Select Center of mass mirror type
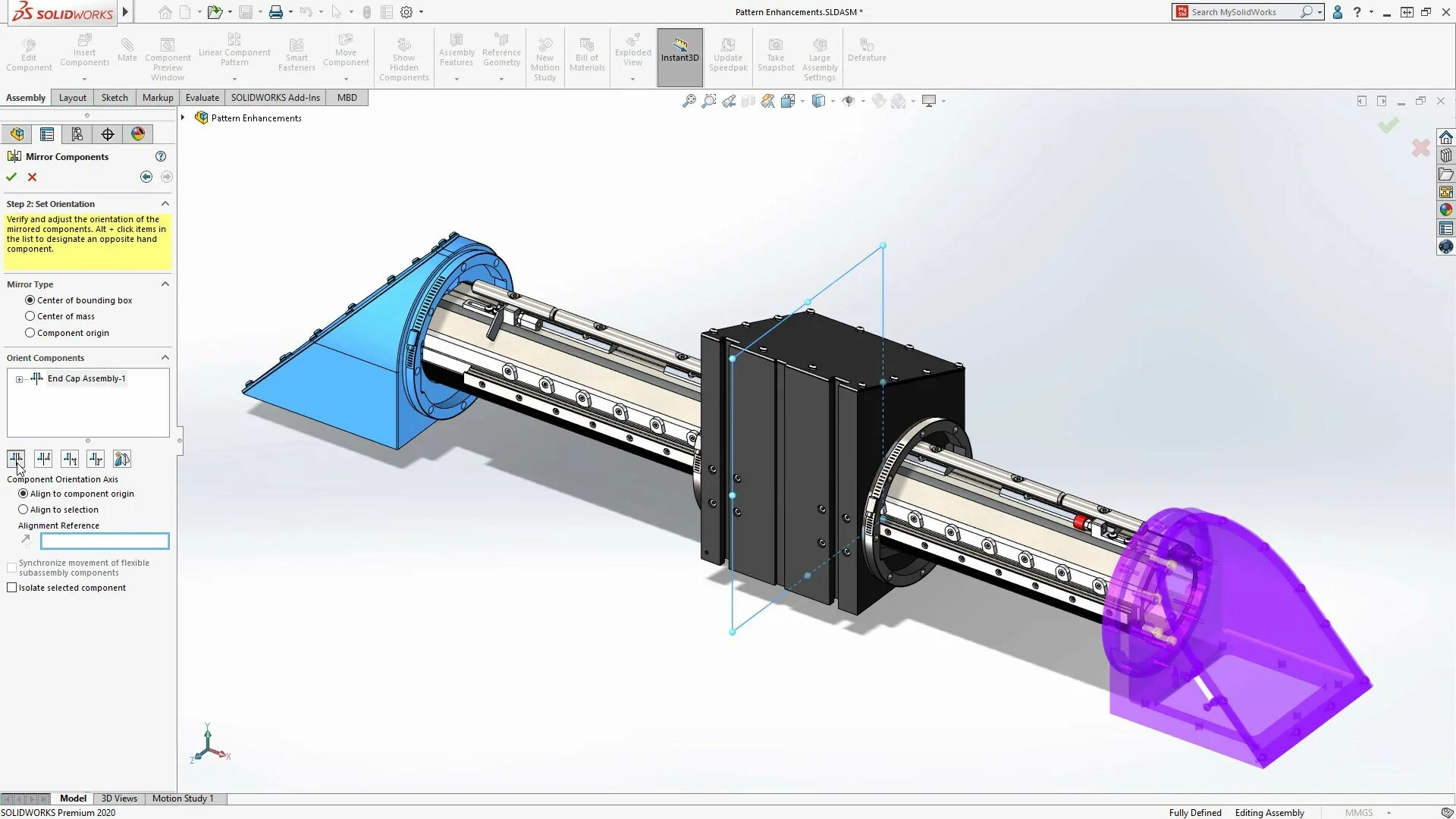Image resolution: width=1456 pixels, height=819 pixels. point(30,316)
